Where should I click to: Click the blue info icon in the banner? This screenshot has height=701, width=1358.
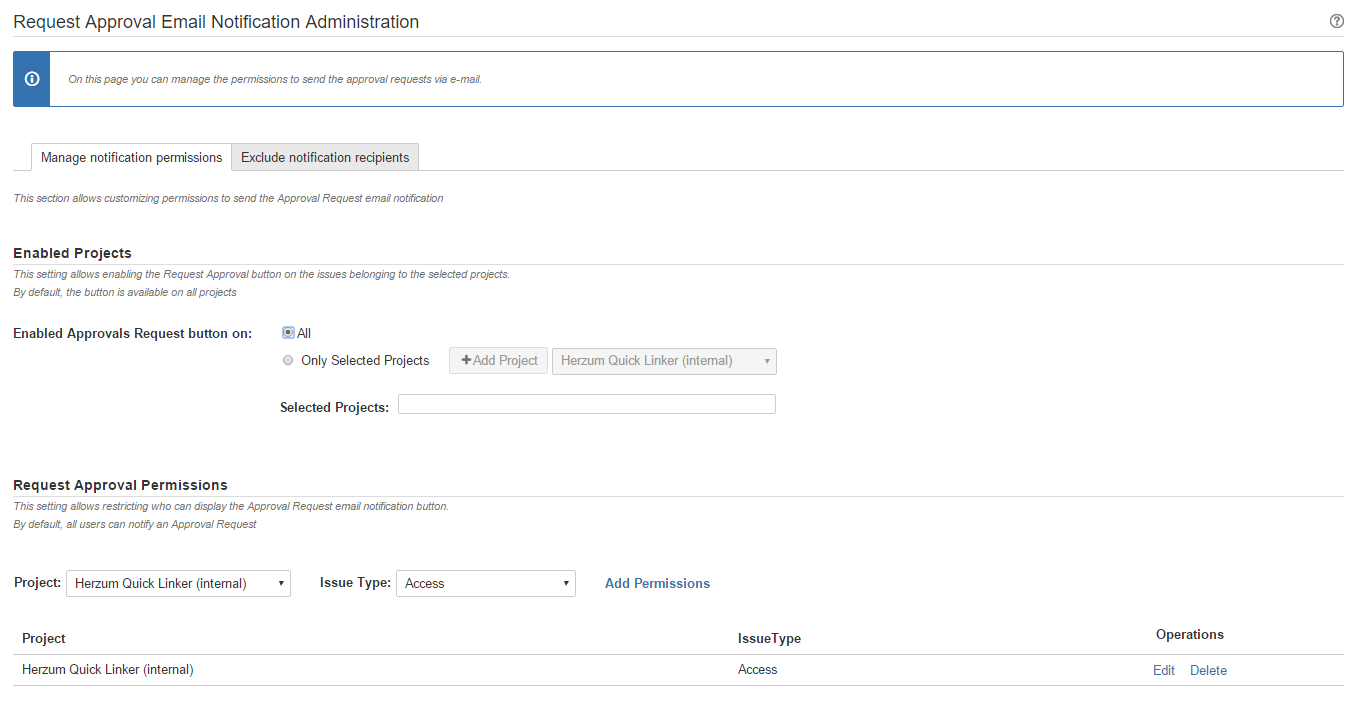click(31, 79)
